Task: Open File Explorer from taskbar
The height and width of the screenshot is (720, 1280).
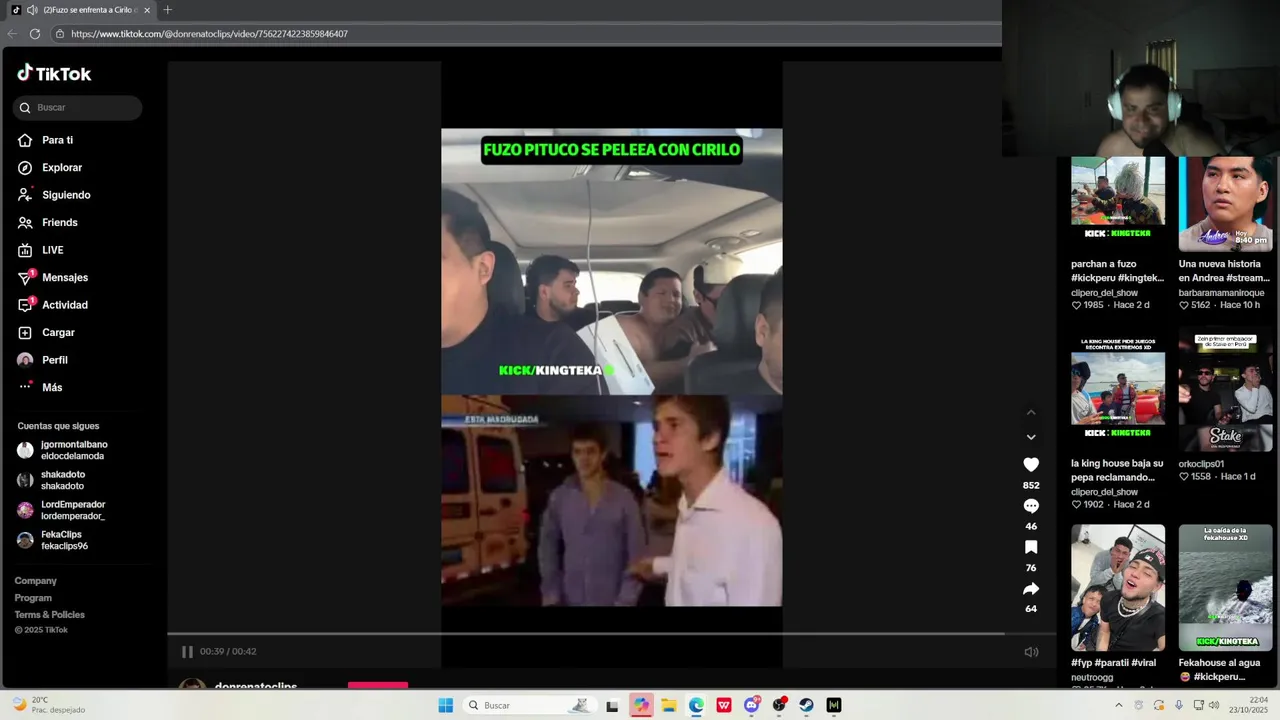Action: (x=668, y=705)
